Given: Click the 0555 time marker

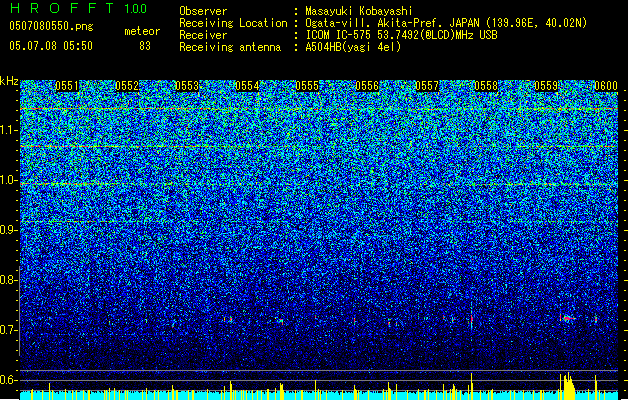Looking at the screenshot, I should [307, 86].
